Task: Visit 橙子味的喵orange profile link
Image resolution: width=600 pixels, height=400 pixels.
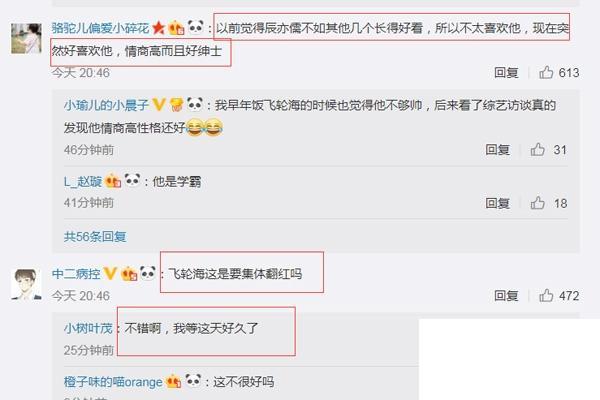Action: click(x=113, y=382)
